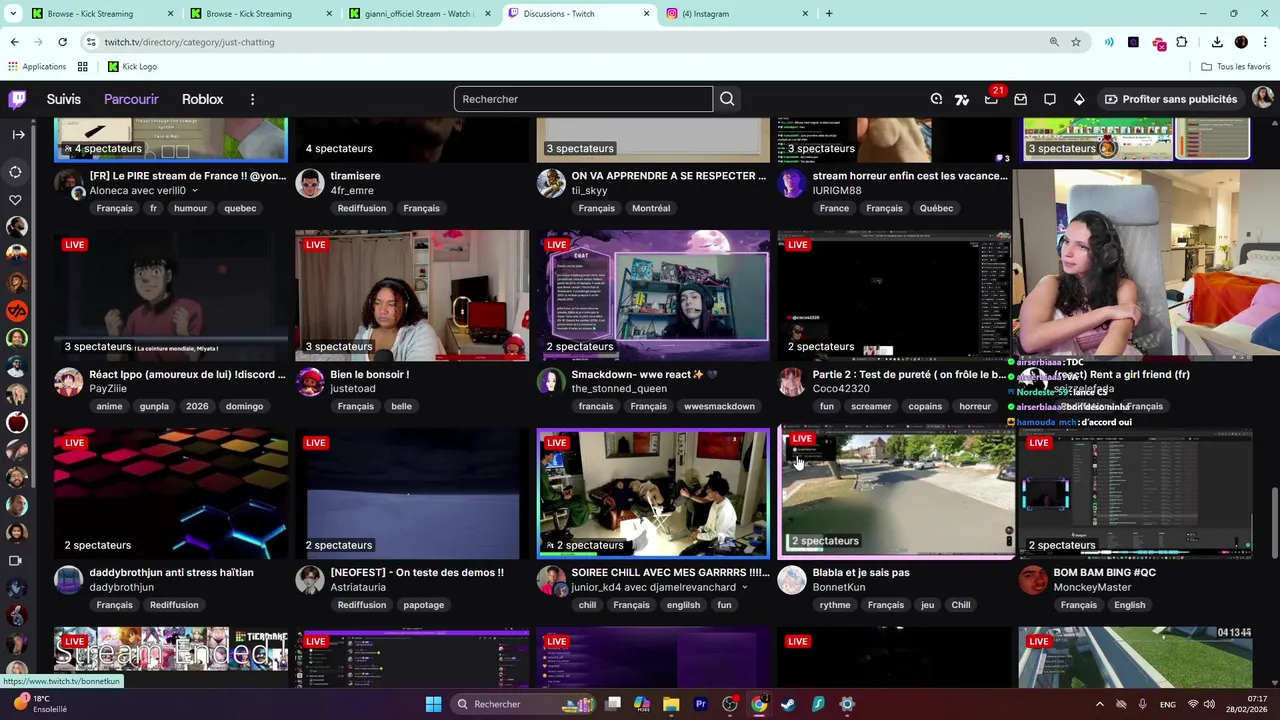The width and height of the screenshot is (1280, 720).
Task: Go back with browser back arrow
Action: tap(14, 42)
